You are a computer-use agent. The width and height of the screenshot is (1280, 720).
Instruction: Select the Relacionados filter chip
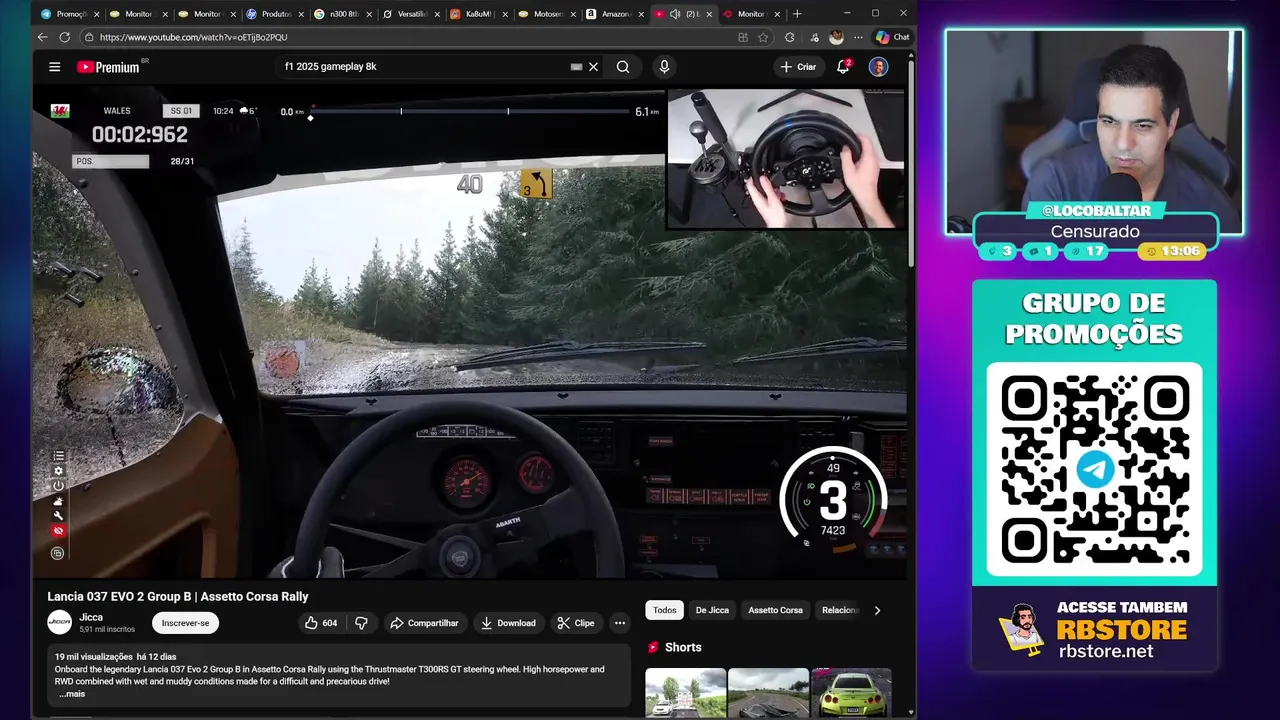click(840, 610)
